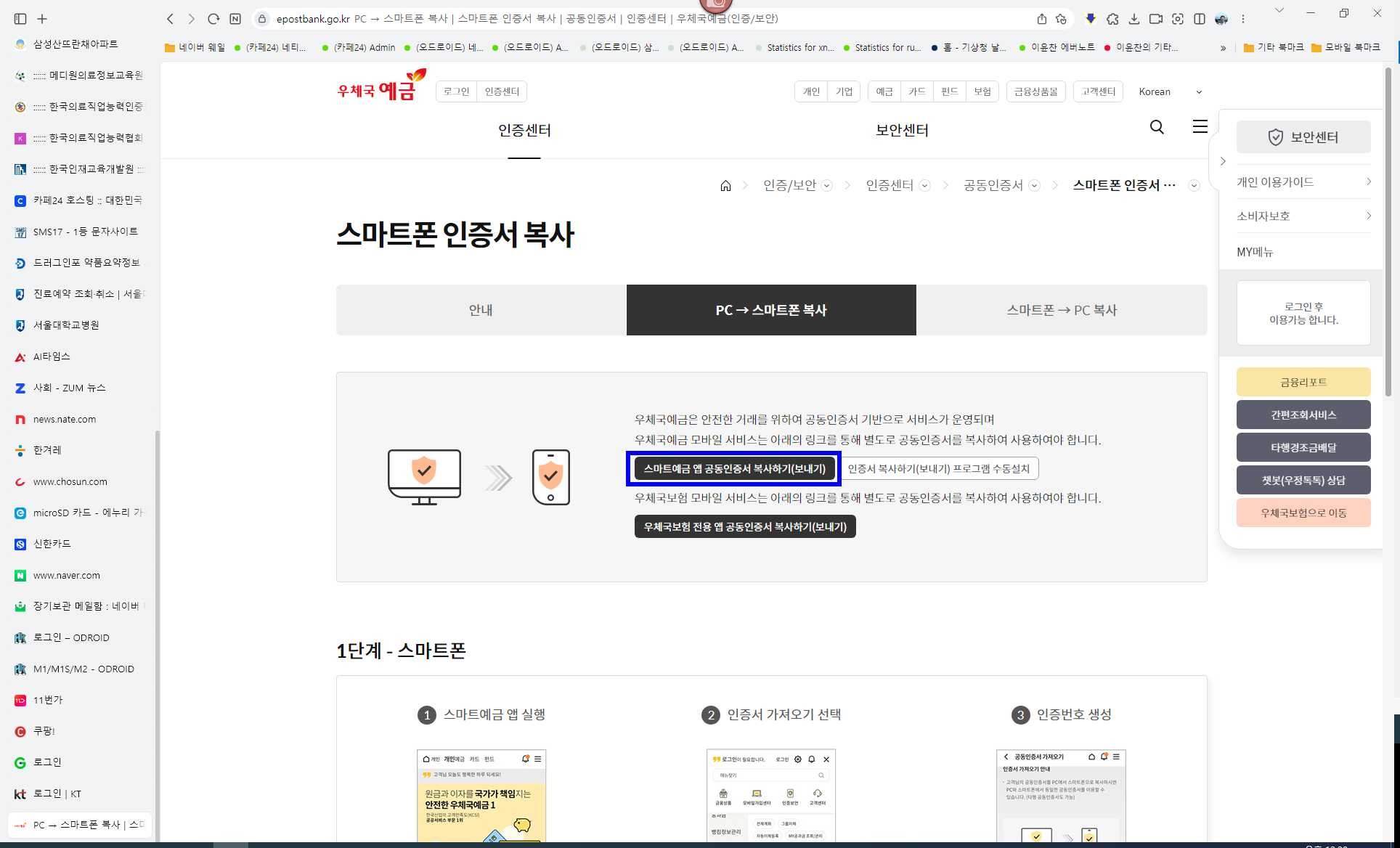Open the downloads icon in toolbar
Viewport: 1400px width, 848px height.
click(x=1134, y=19)
